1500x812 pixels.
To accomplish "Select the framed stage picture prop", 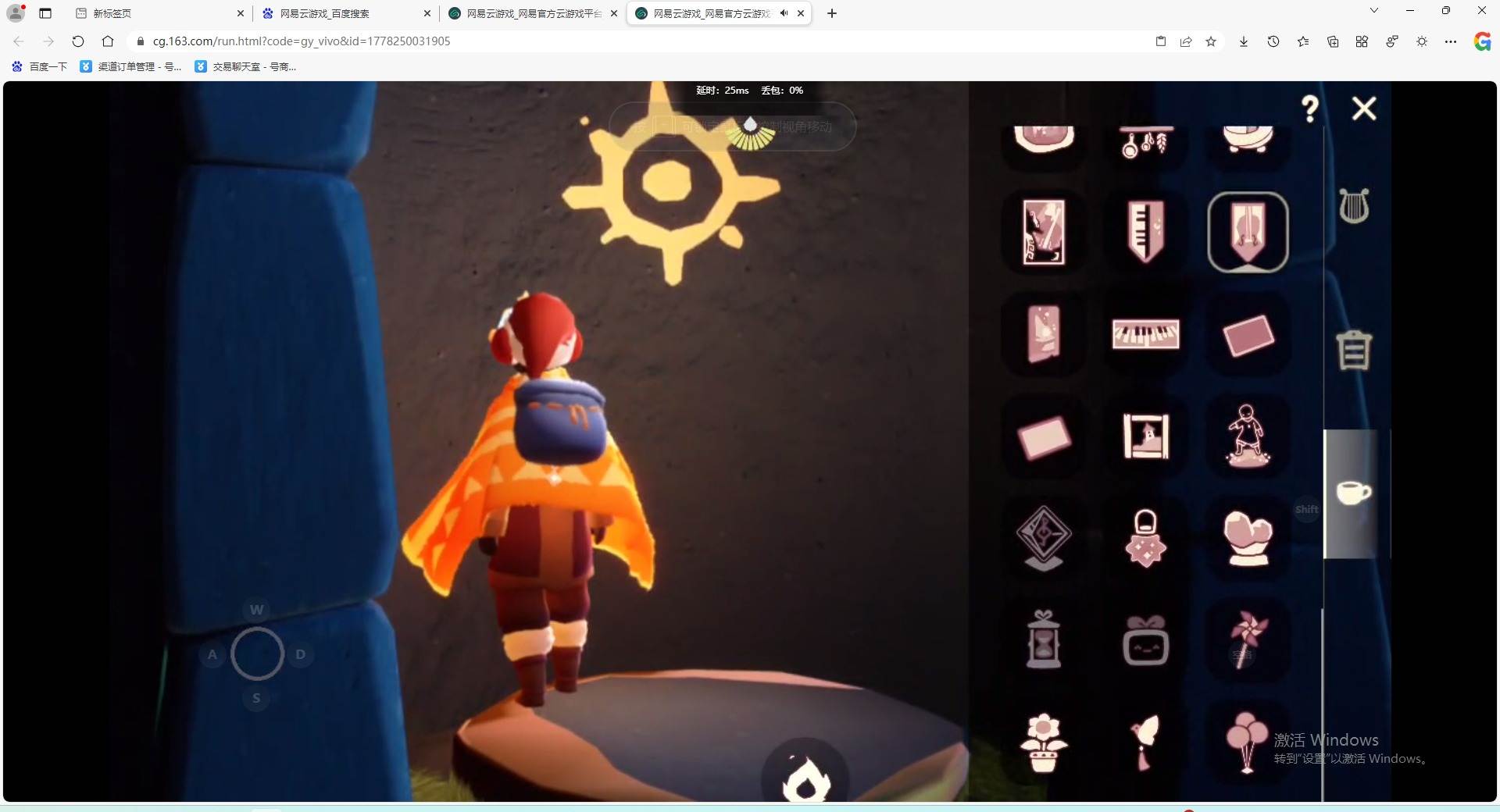I will pyautogui.click(x=1146, y=436).
